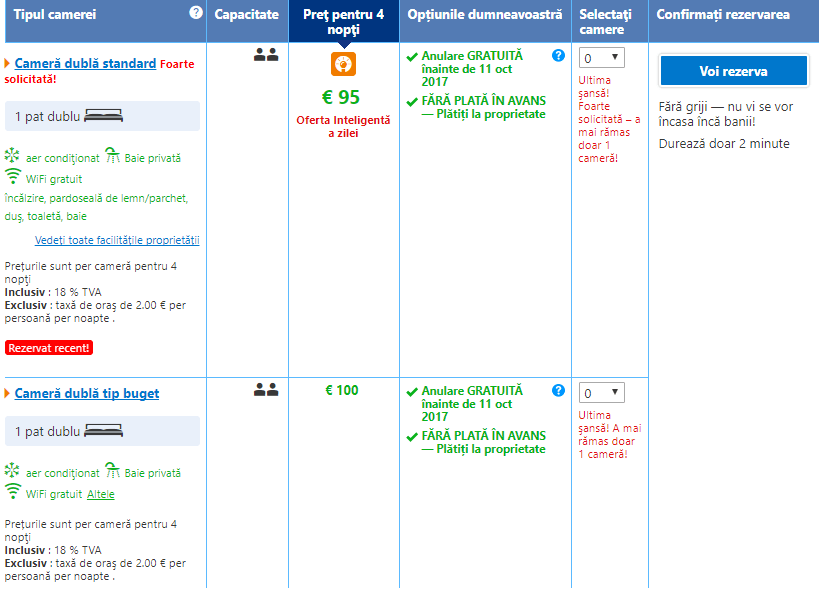Click the red Rezervat recent! badge
This screenshot has height=606, width=822.
[49, 348]
